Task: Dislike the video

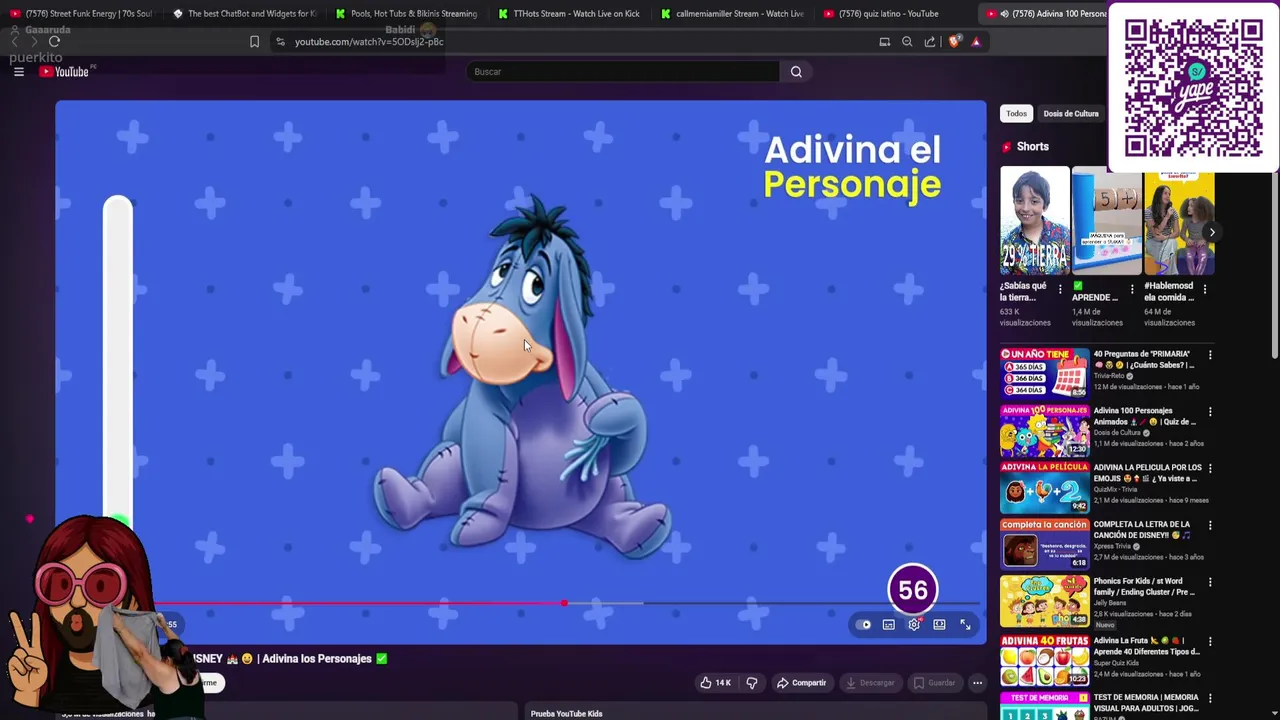Action: pos(752,683)
